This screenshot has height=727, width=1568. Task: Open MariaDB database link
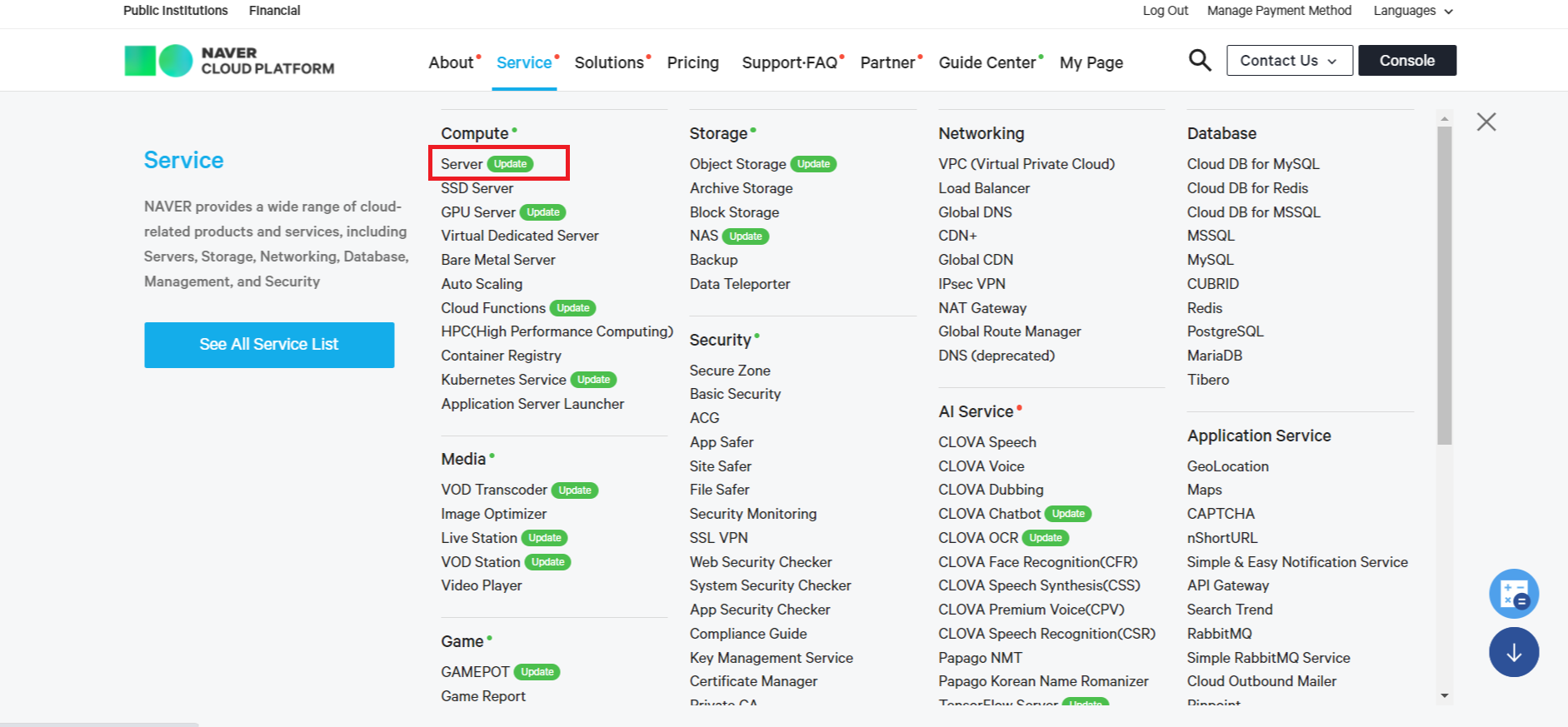point(1214,356)
